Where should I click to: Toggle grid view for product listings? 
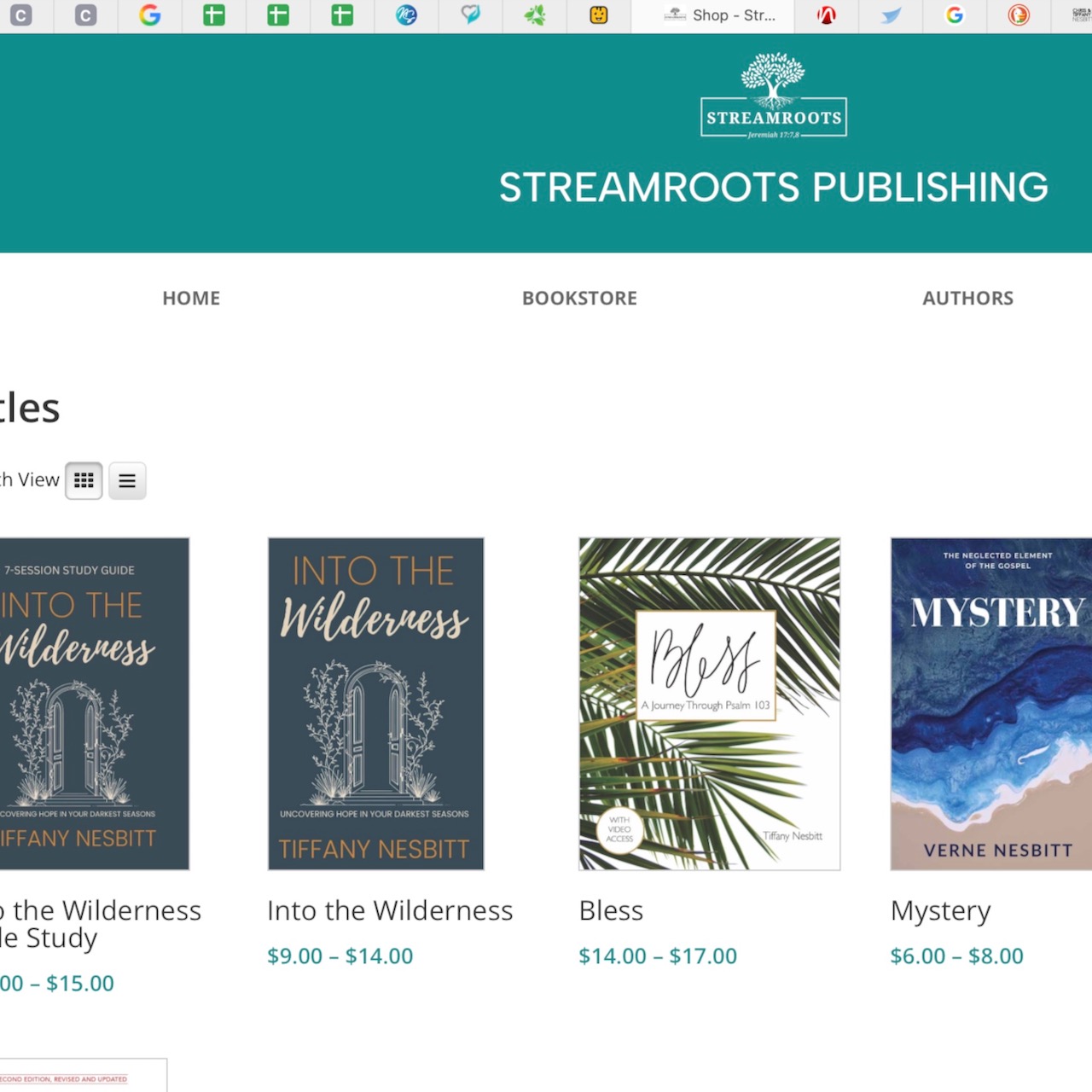84,480
